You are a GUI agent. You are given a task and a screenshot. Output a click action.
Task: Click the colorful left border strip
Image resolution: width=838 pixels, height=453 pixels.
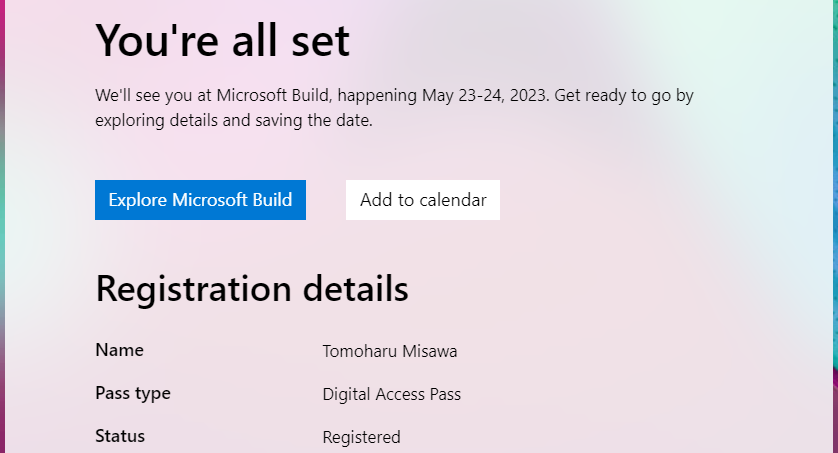click(3, 226)
